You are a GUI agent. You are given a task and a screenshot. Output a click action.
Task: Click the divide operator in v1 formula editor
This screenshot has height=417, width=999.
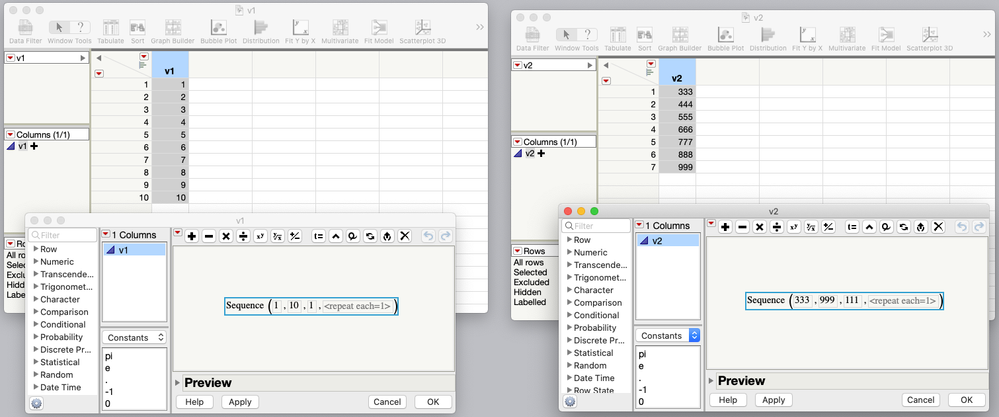tap(243, 236)
